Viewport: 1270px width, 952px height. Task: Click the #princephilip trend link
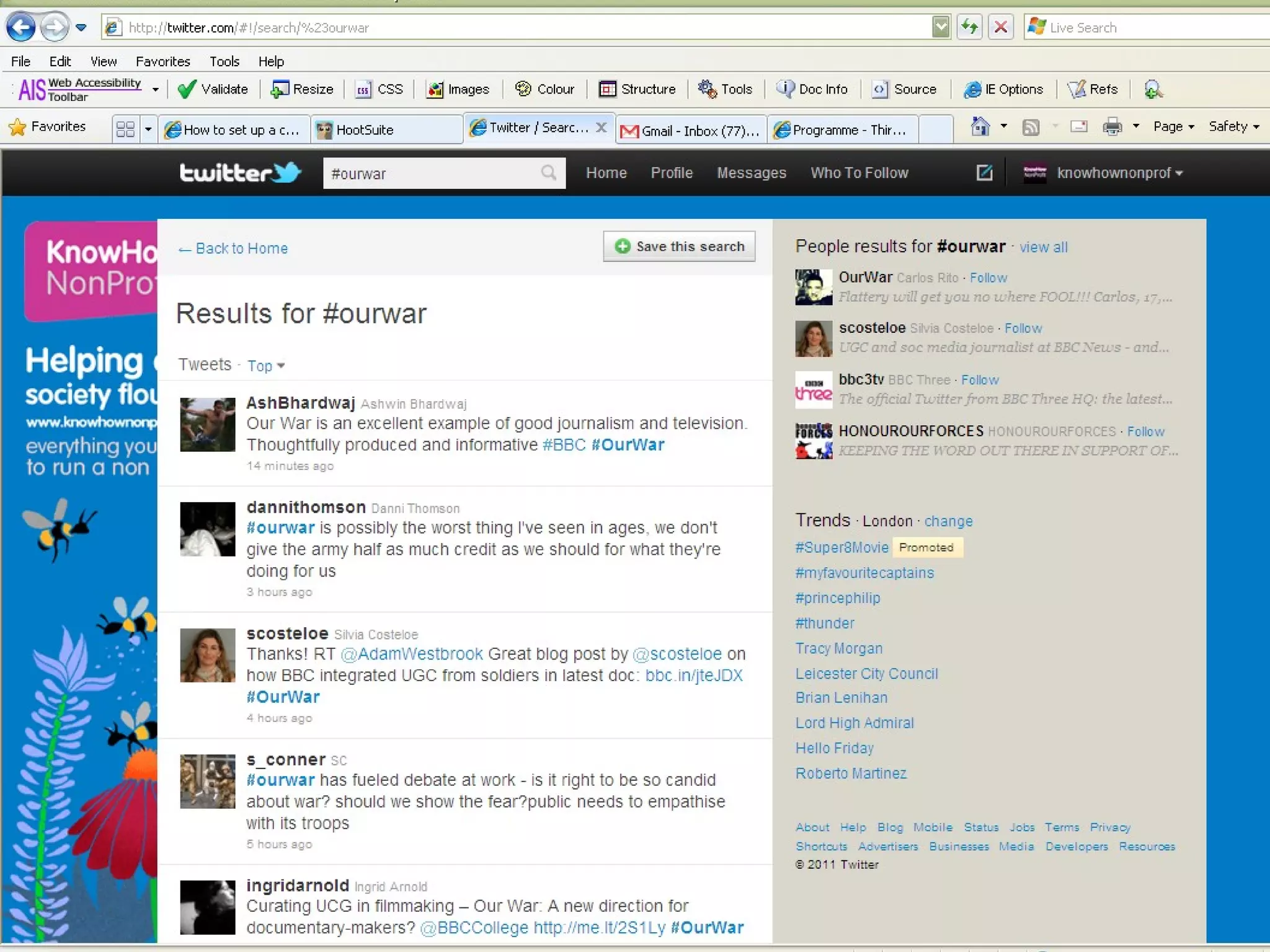[838, 598]
